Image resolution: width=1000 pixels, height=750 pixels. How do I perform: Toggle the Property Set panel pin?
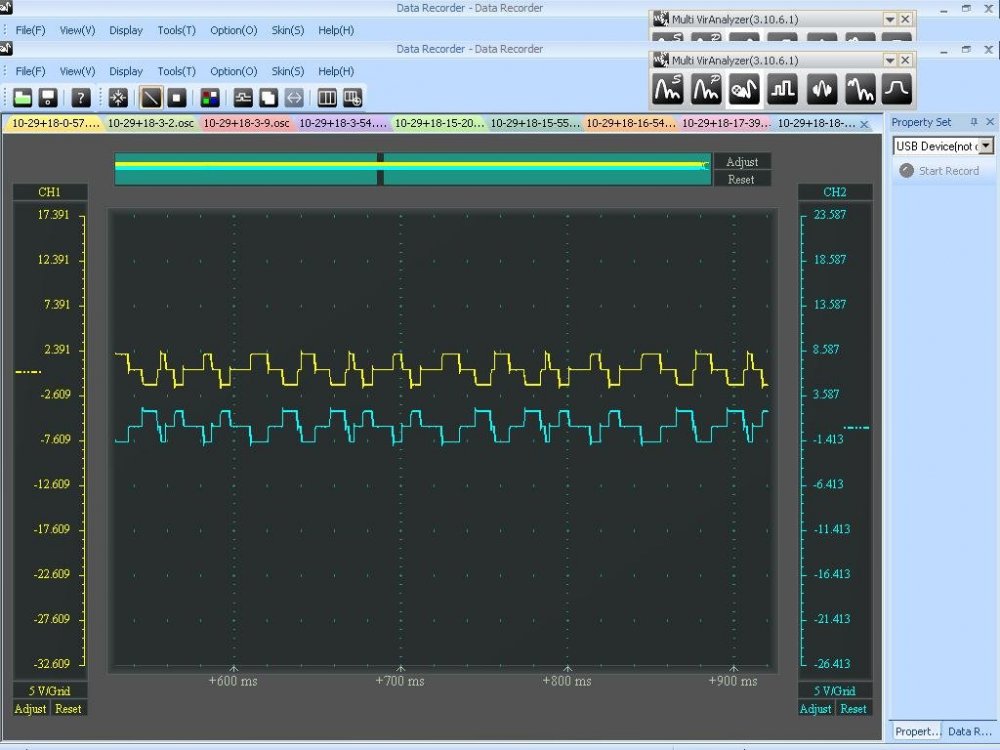974,122
